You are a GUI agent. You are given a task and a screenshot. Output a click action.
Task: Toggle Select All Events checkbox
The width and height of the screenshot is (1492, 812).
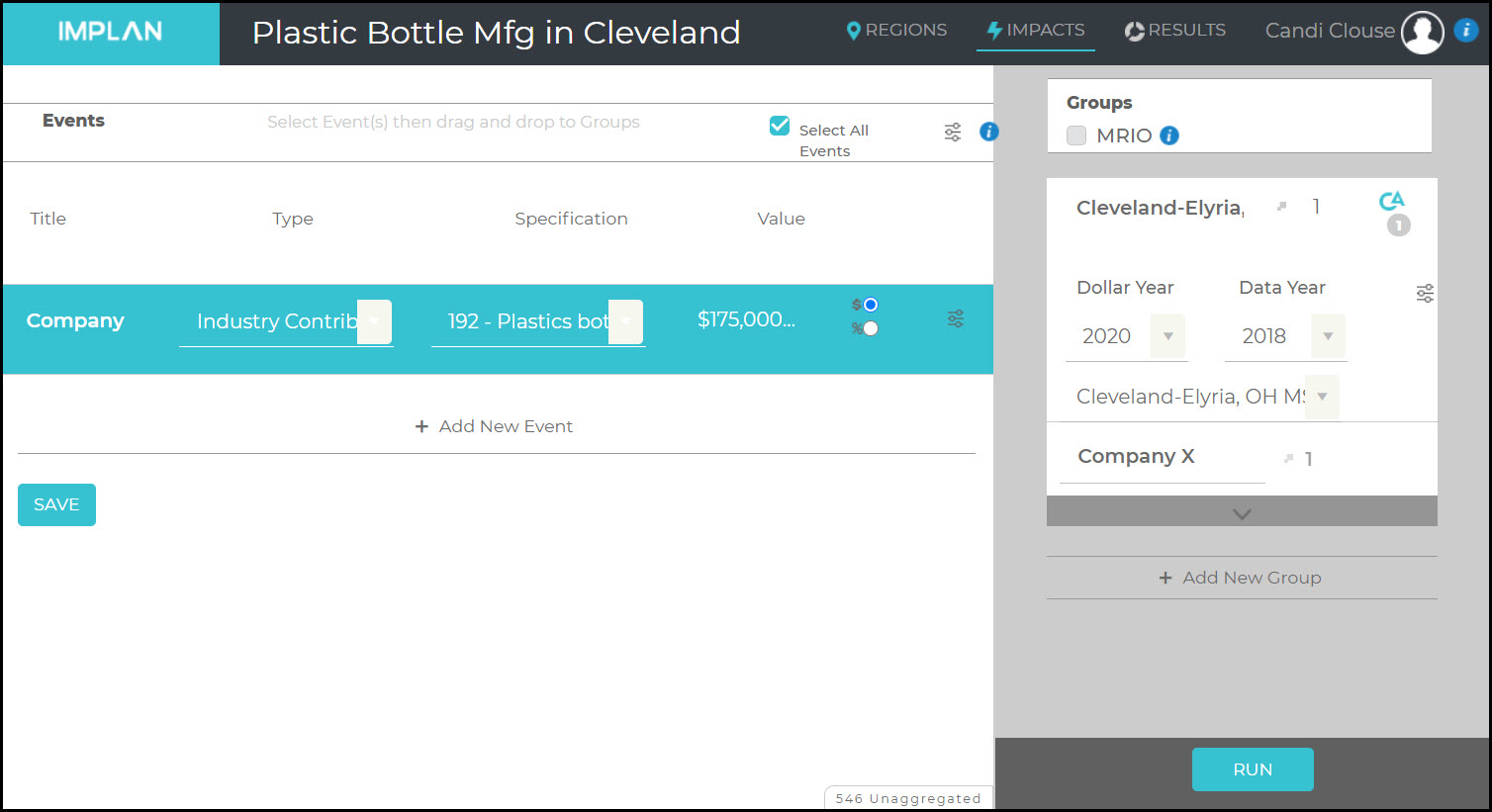pyautogui.click(x=780, y=126)
